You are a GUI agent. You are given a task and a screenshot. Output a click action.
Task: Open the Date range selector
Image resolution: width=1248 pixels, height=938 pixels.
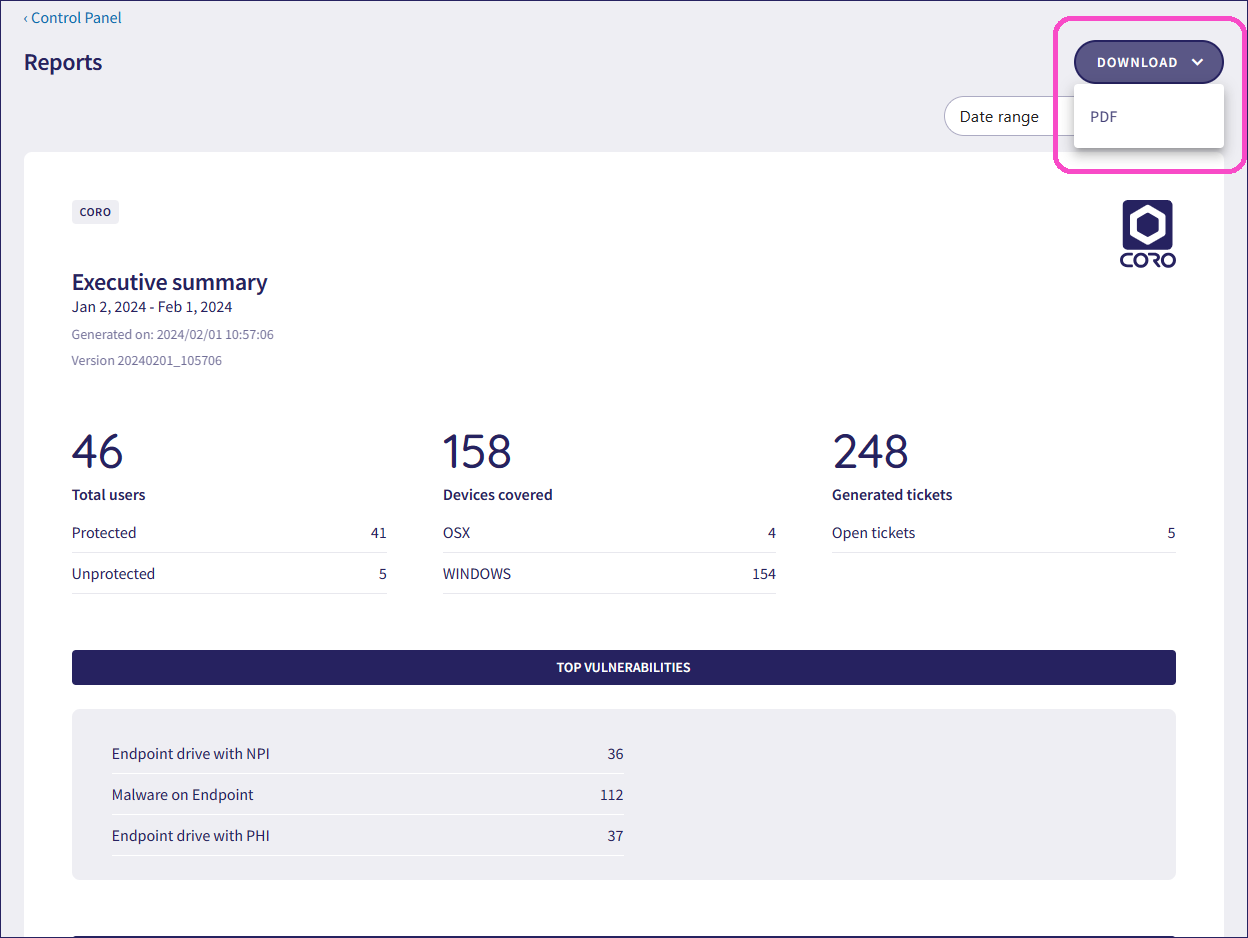(1000, 117)
